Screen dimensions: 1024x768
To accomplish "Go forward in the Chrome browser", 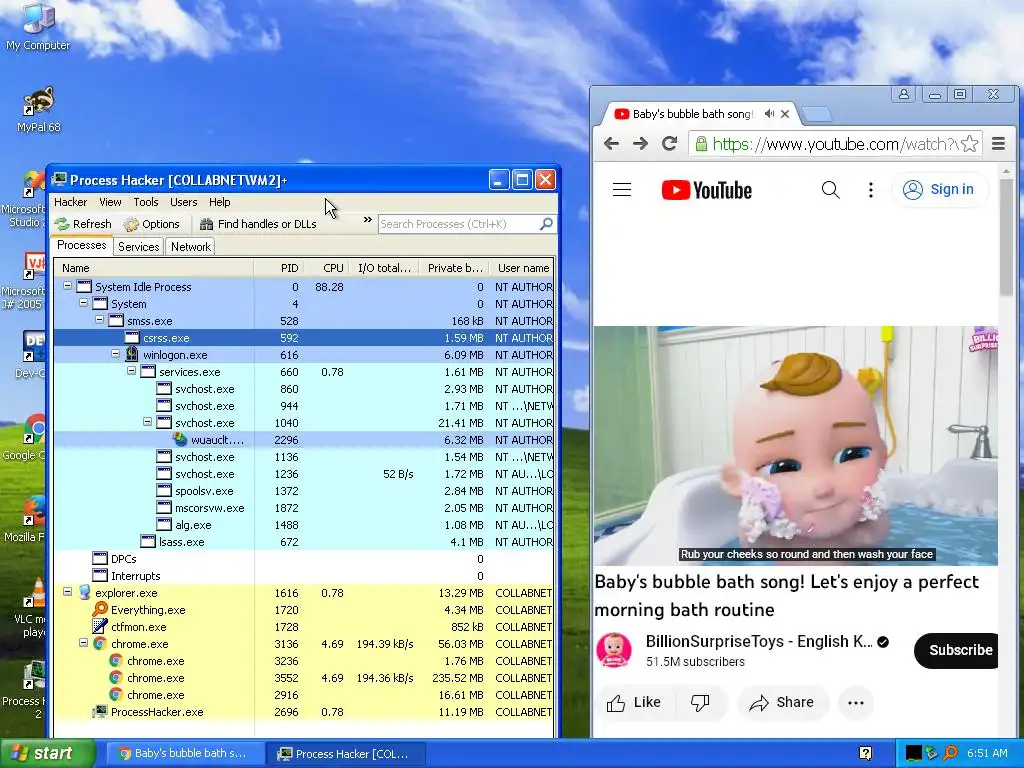I will [x=641, y=144].
